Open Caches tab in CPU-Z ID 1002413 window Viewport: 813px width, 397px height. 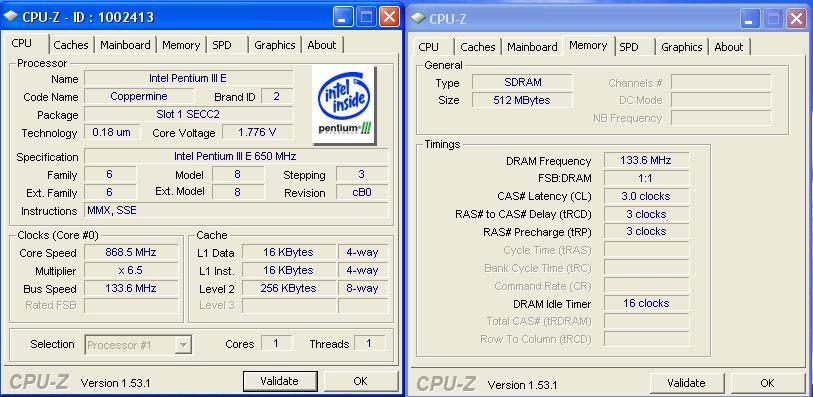[71, 45]
